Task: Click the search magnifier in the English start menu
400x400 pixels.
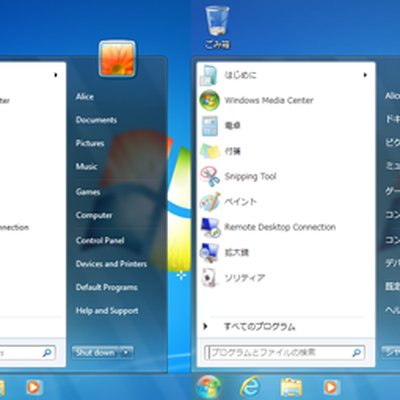Action: pos(47,353)
